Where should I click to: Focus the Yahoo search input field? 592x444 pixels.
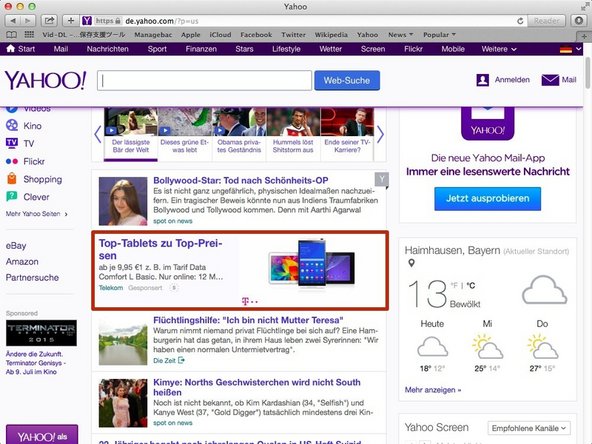(204, 80)
